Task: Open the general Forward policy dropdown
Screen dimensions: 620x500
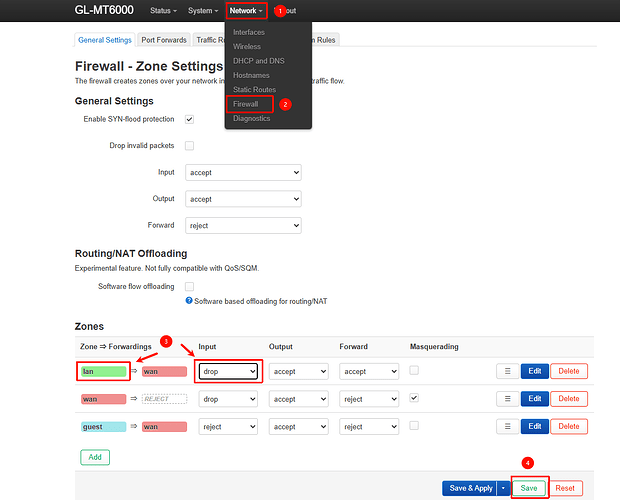Action: point(243,226)
